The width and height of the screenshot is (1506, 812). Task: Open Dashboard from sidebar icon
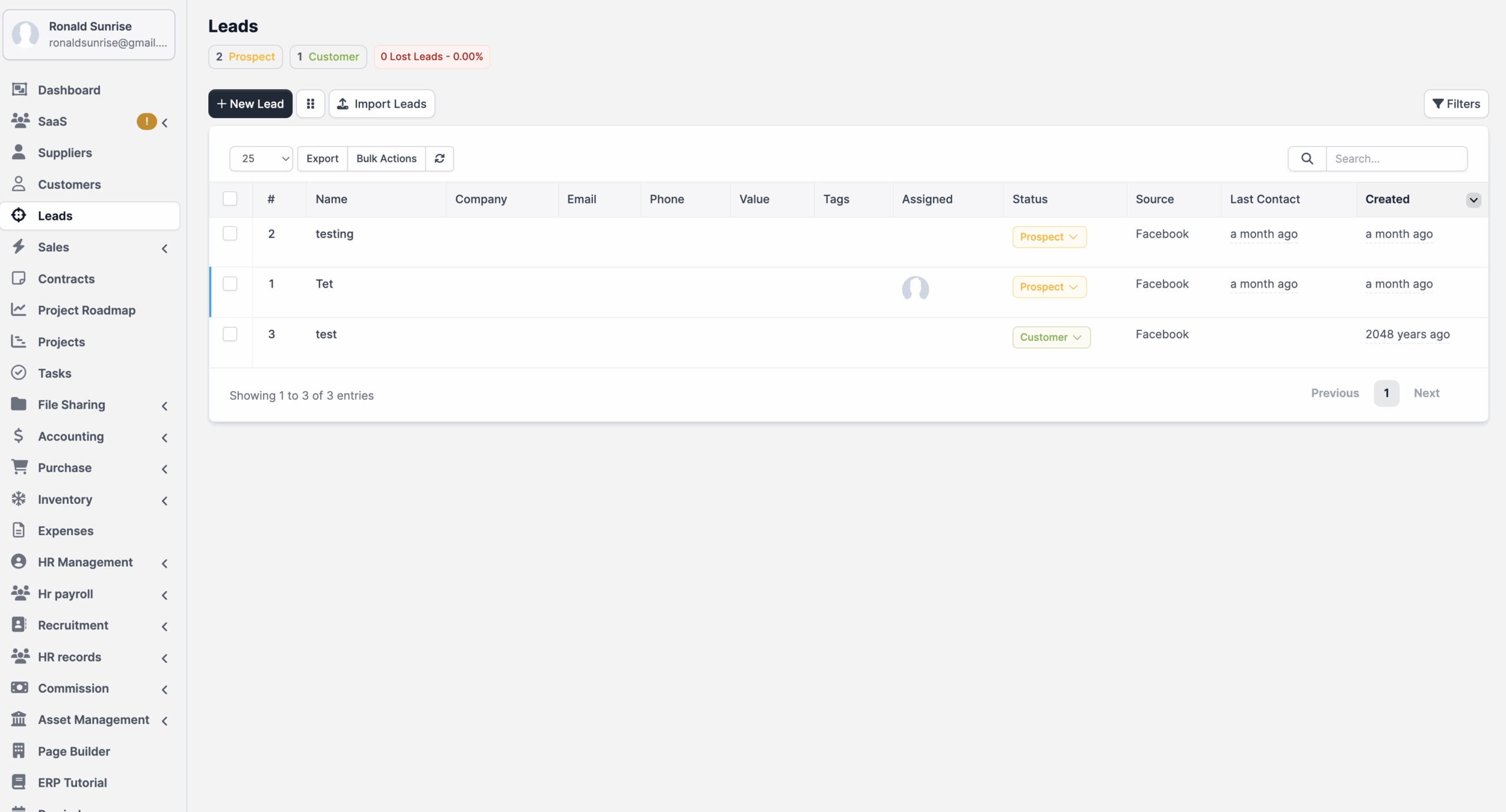(19, 90)
